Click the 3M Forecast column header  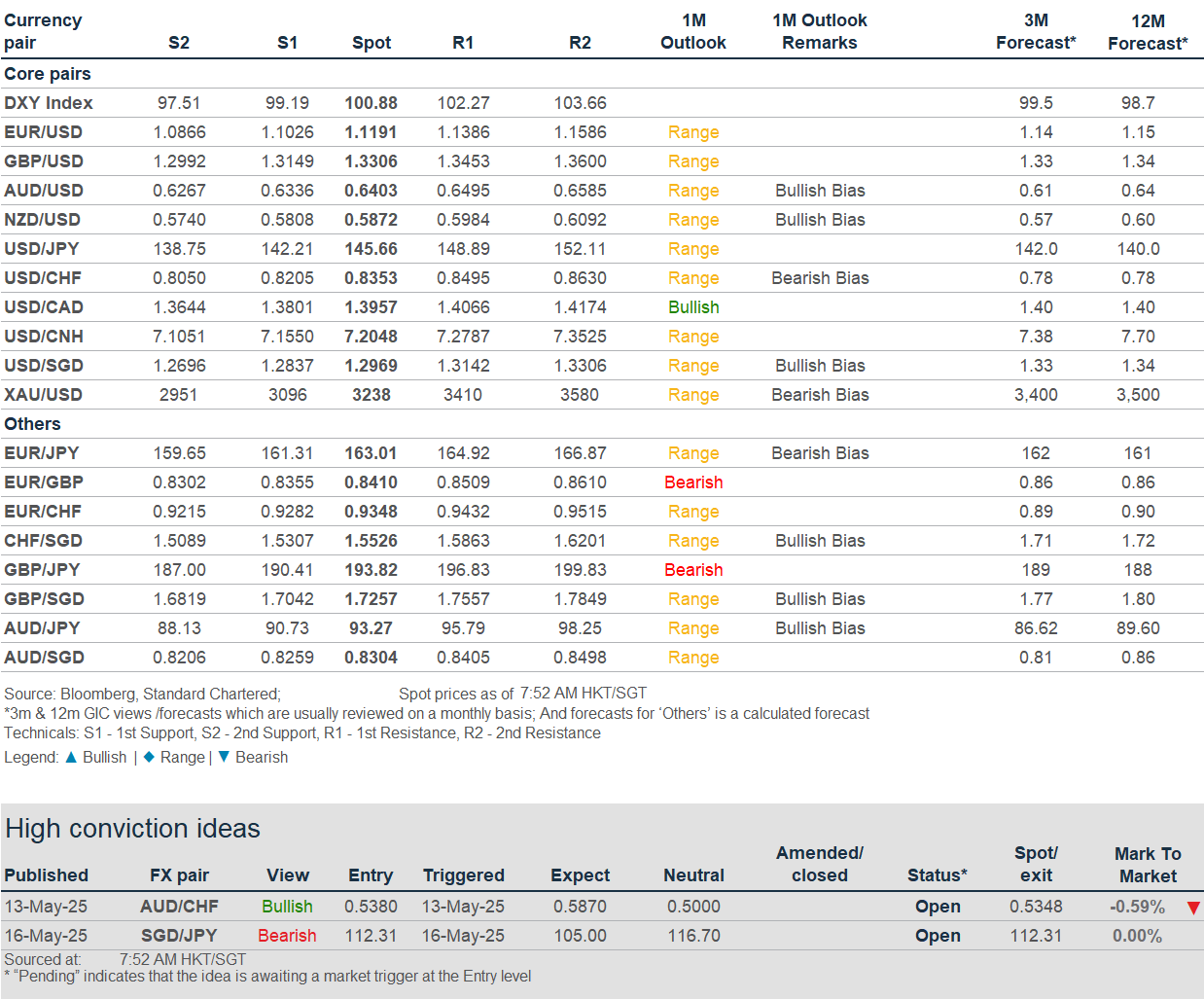coord(1036,32)
